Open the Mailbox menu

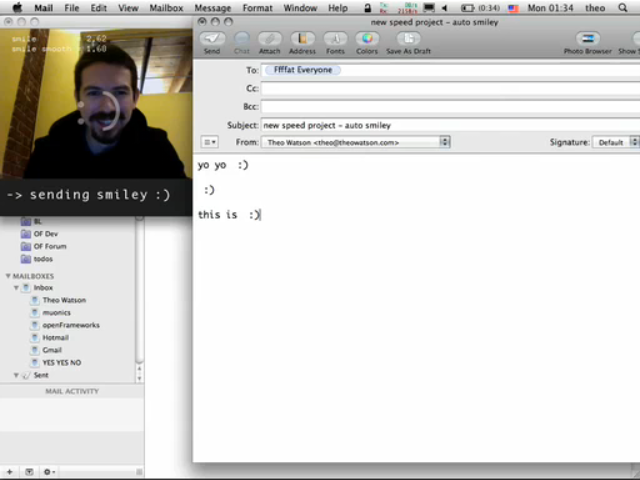(166, 8)
